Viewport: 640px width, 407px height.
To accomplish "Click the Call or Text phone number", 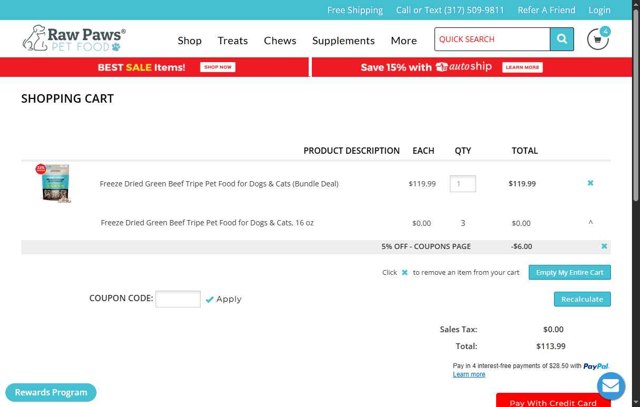I will pyautogui.click(x=450, y=10).
